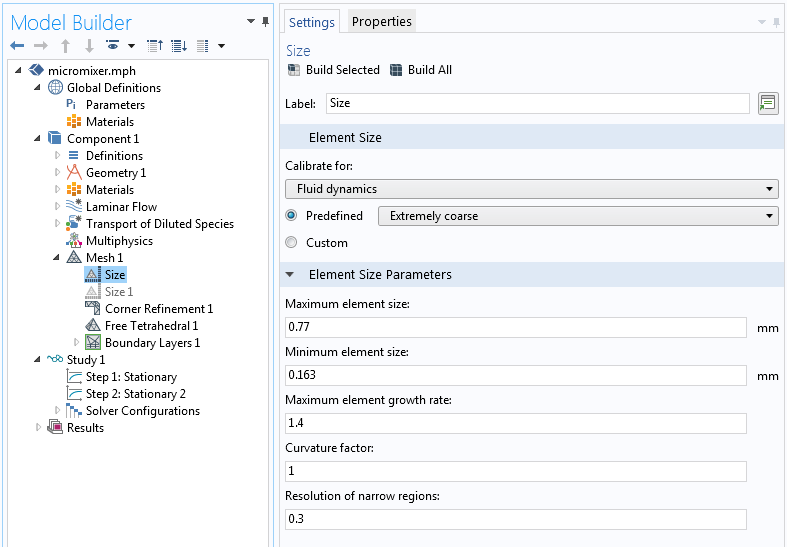The height and width of the screenshot is (547, 787).
Task: Expand the Boundary Layers 1 node
Action: (x=76, y=342)
